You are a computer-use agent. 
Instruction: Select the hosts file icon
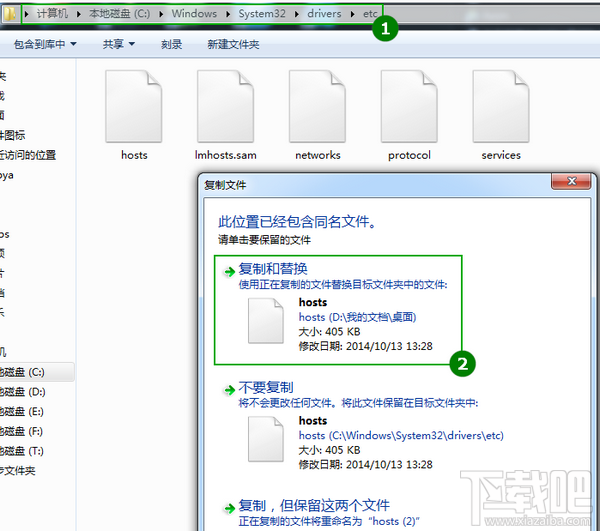coord(134,106)
